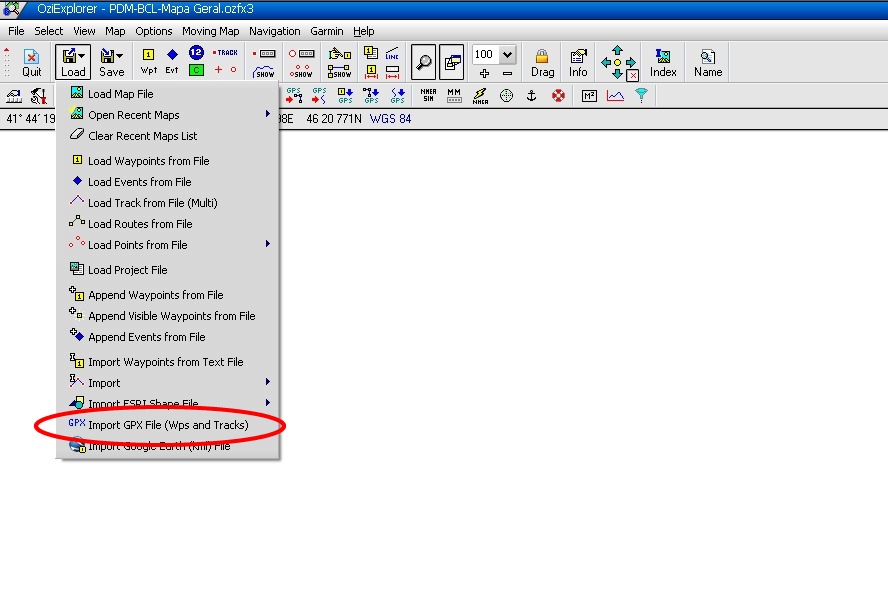Click the up arrow map scroll button
The image size is (888, 596).
pos(617,50)
